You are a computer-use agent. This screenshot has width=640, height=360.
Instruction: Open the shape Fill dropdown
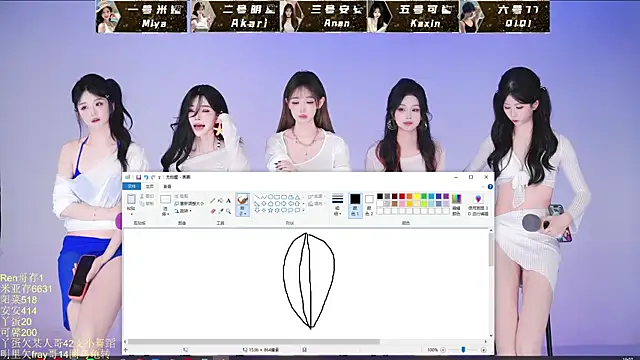click(317, 204)
